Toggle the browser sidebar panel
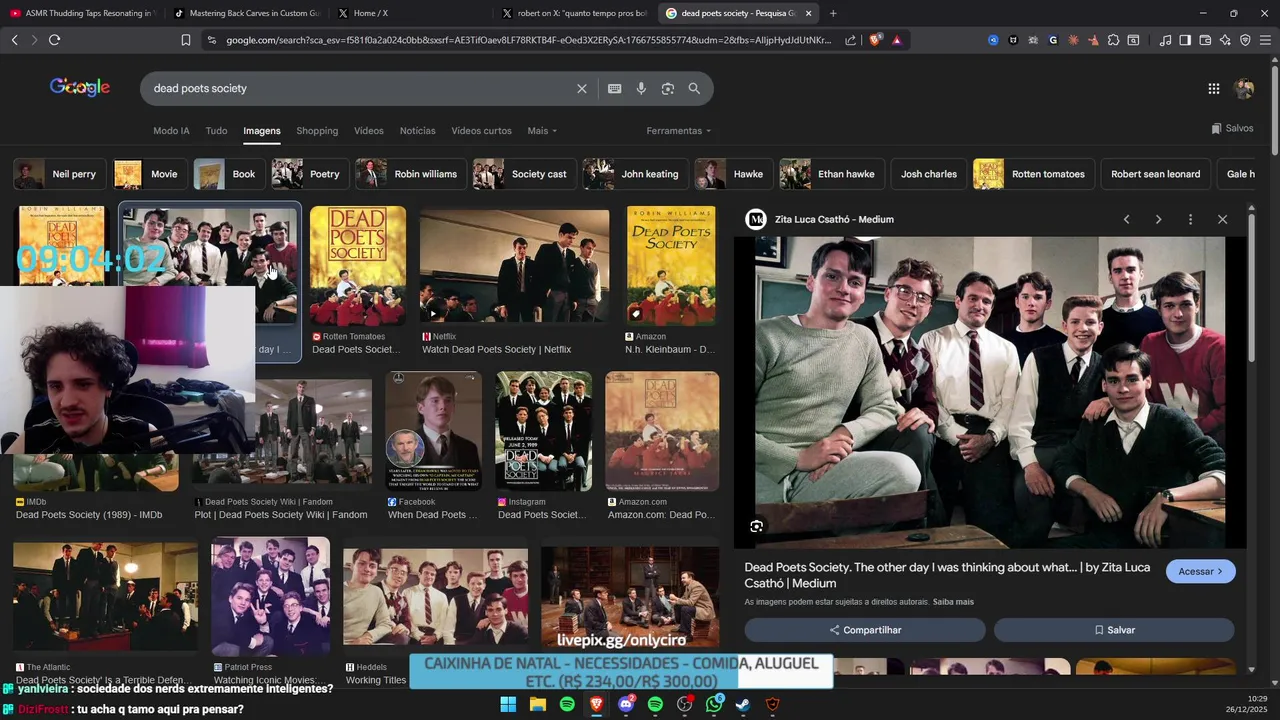 pyautogui.click(x=1185, y=40)
